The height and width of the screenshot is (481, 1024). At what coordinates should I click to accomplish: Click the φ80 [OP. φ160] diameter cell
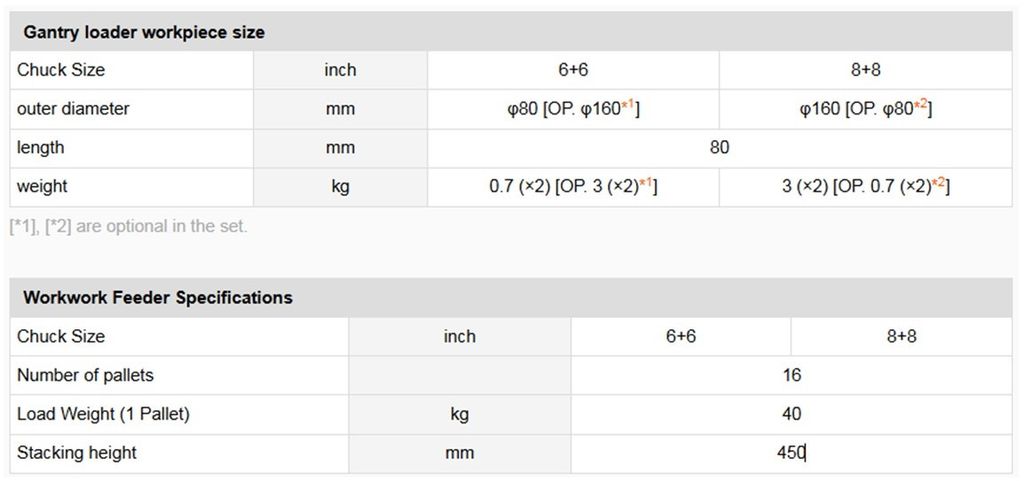tap(573, 109)
